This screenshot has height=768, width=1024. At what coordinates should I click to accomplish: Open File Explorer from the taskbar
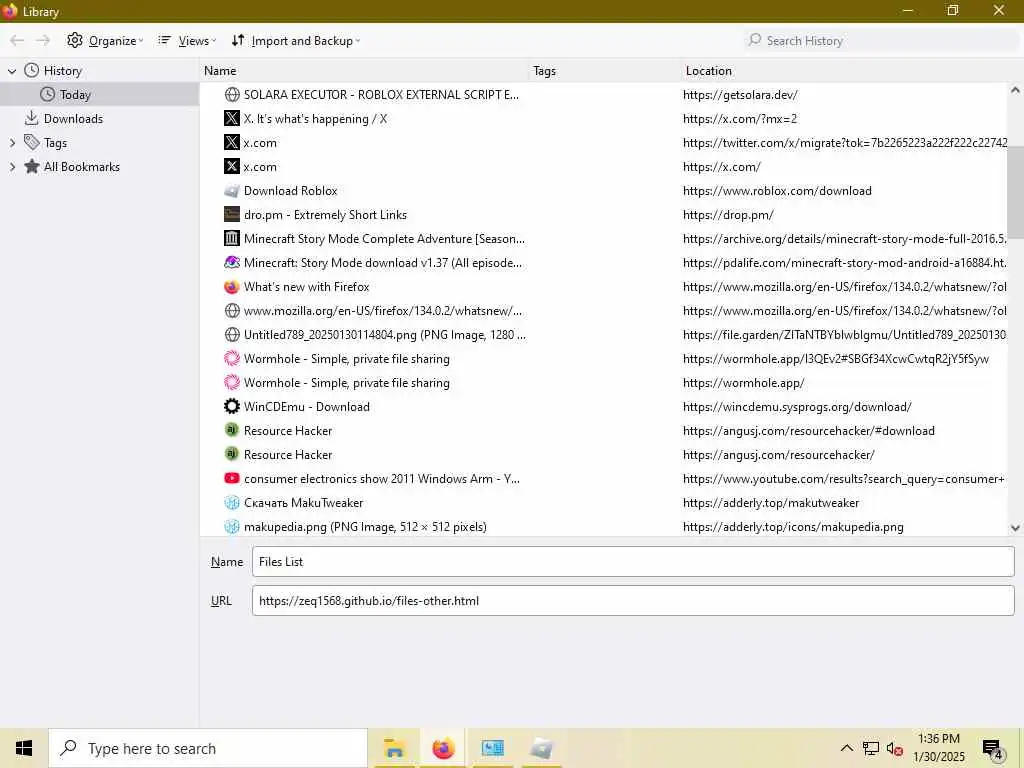394,748
